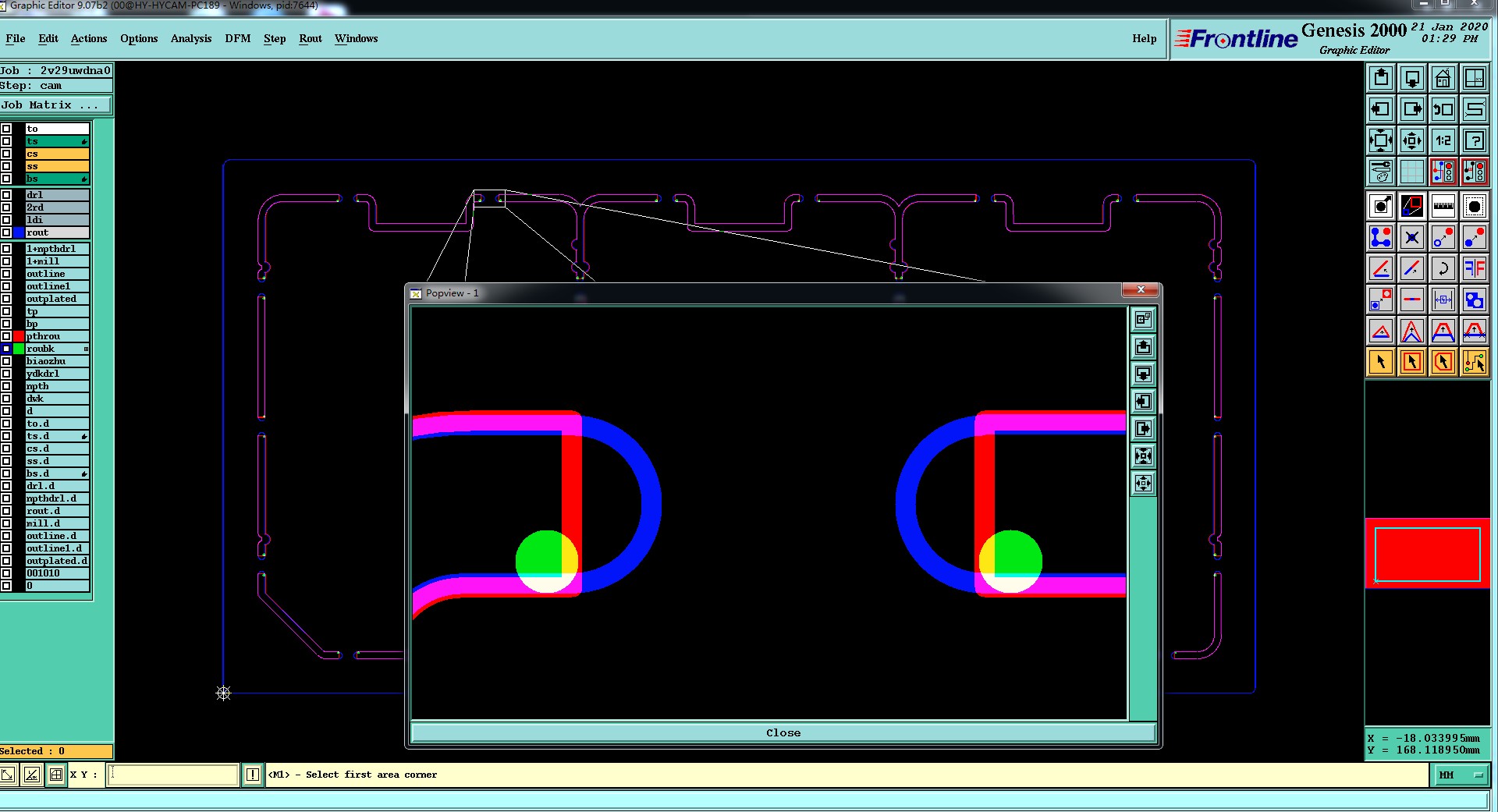Open the MM units dropdown
Image resolution: width=1498 pixels, height=812 pixels.
pos(1461,775)
